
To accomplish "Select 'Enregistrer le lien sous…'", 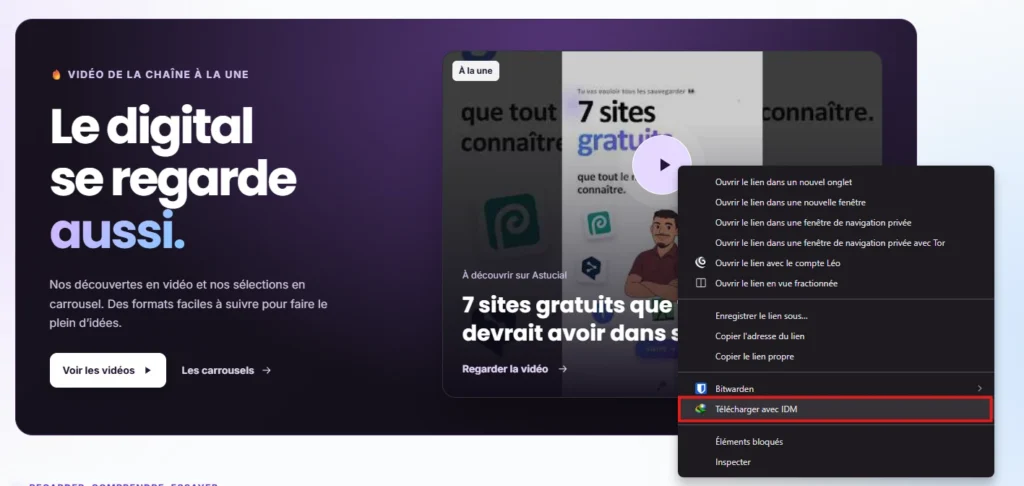I will pos(835,316).
